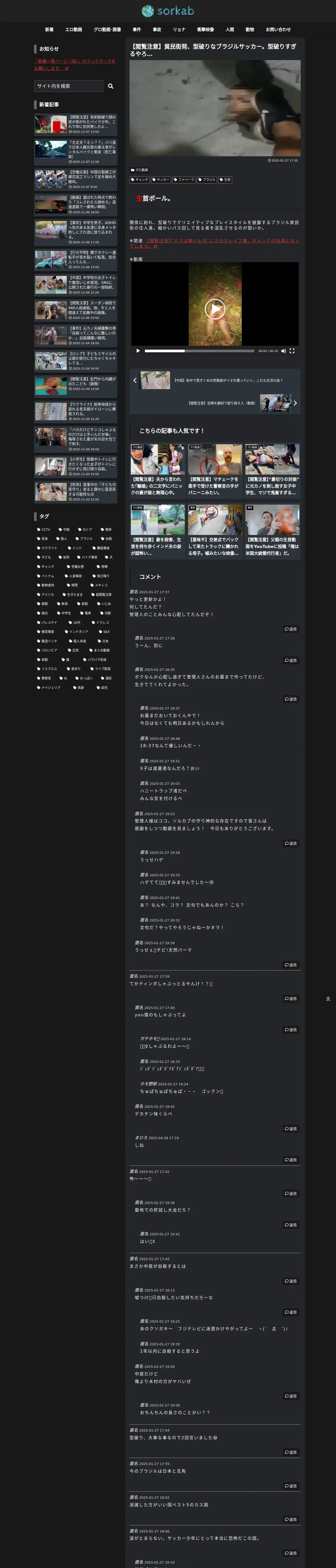Viewport: 336px width, 1568px height.
Task: Open the 【小学生】授業中トイレ sidebar article
Action: pos(76,466)
